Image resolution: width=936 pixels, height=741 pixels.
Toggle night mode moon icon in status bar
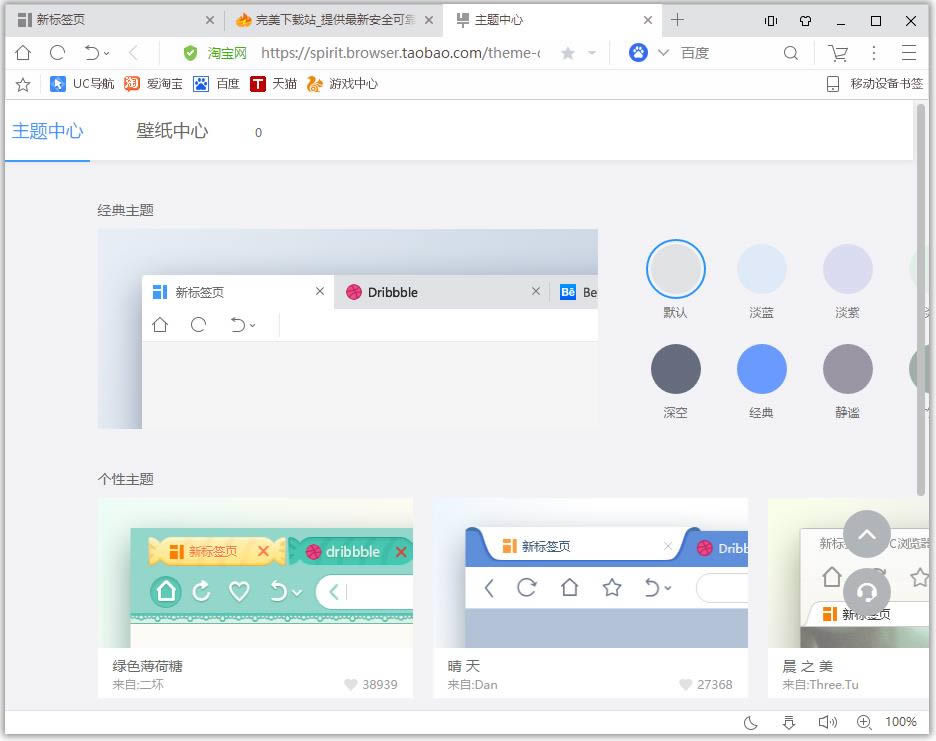751,722
